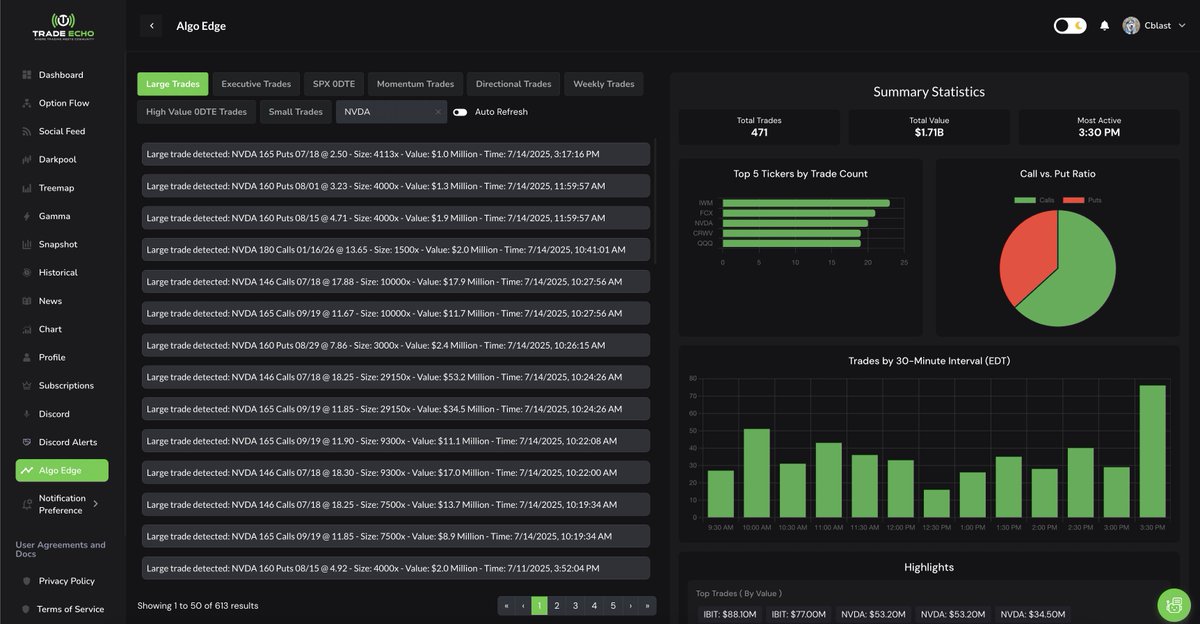Go back using the header arrow
The width and height of the screenshot is (1200, 624).
point(151,26)
